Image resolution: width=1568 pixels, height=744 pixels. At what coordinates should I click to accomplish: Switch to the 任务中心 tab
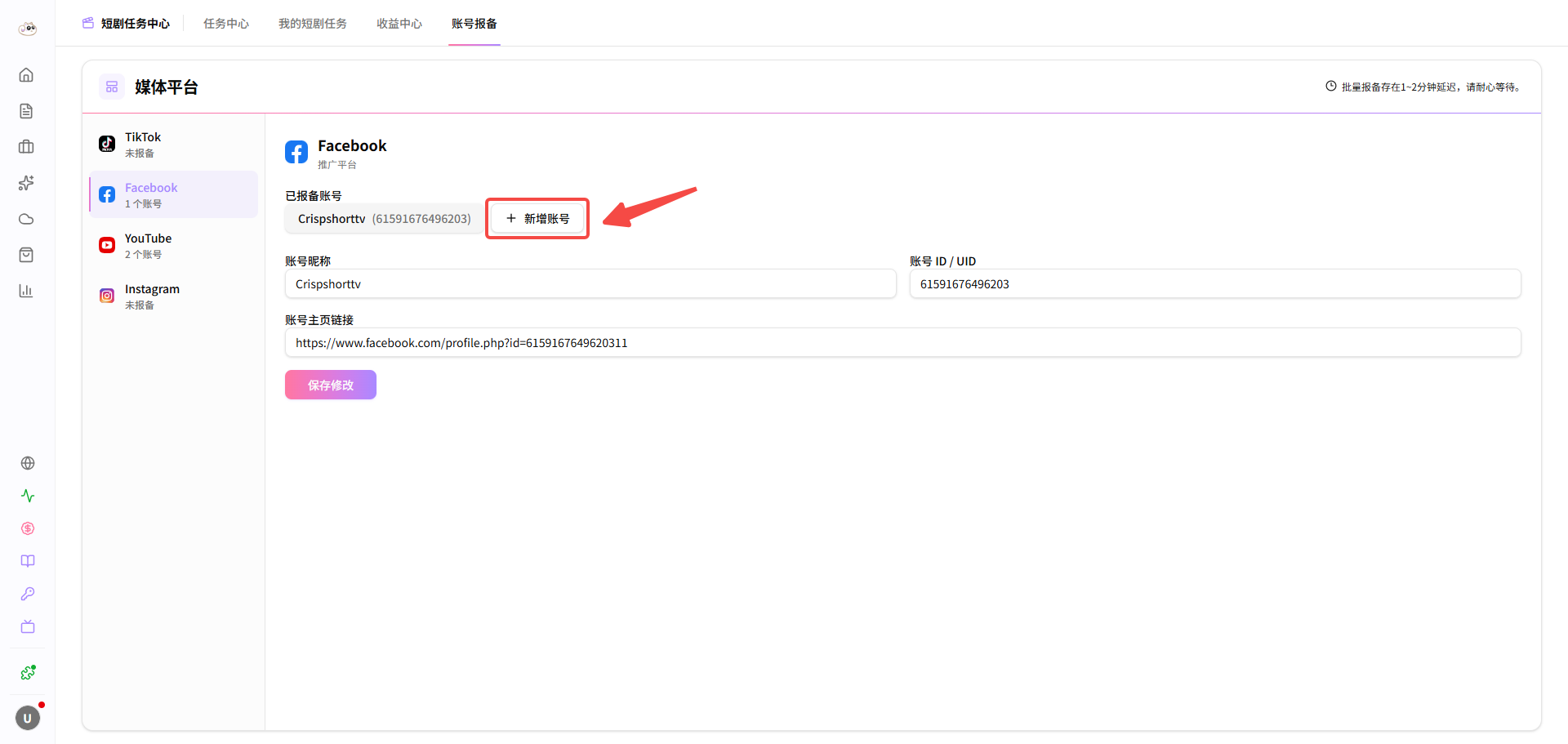pos(226,24)
